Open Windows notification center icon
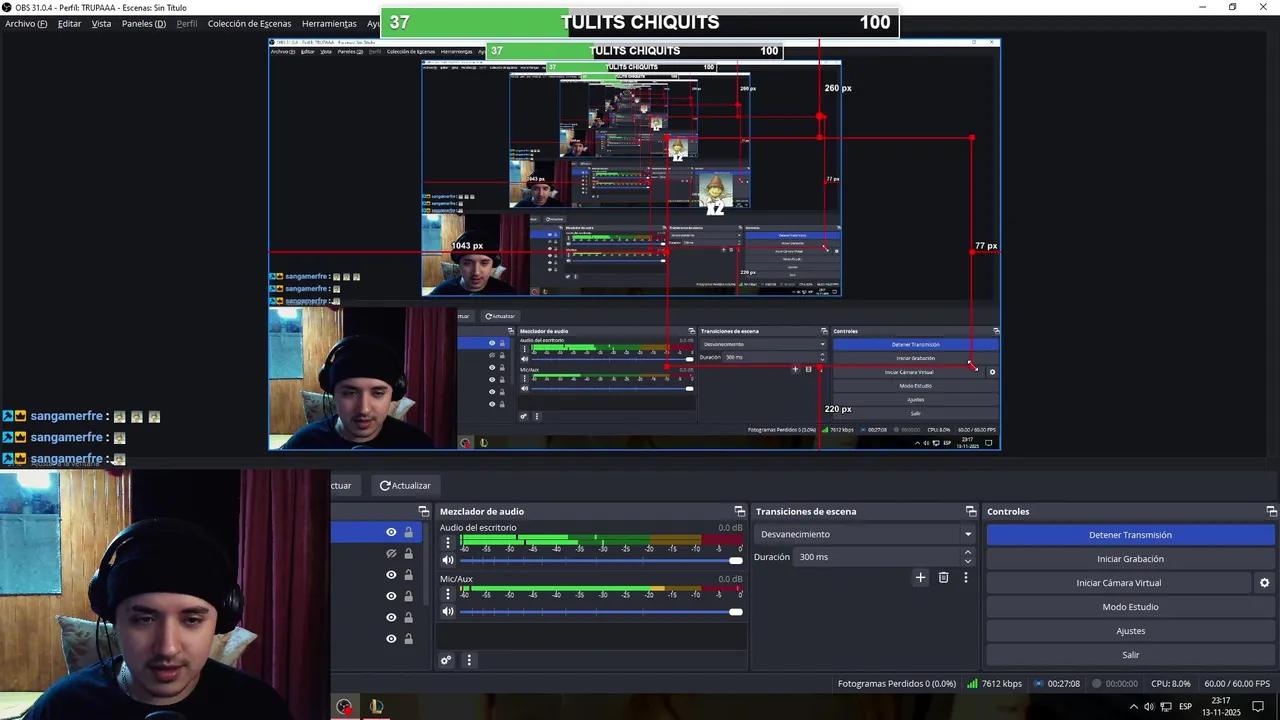Screen dimensions: 1280x720 click(x=1258, y=707)
